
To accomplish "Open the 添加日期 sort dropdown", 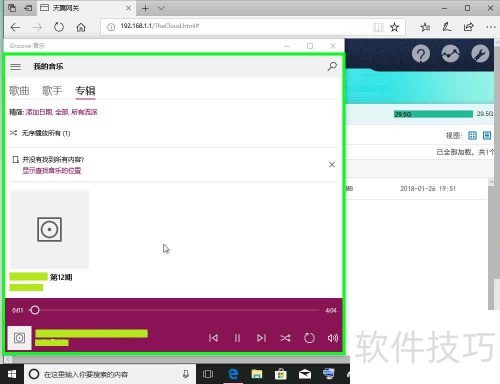I will pyautogui.click(x=39, y=112).
